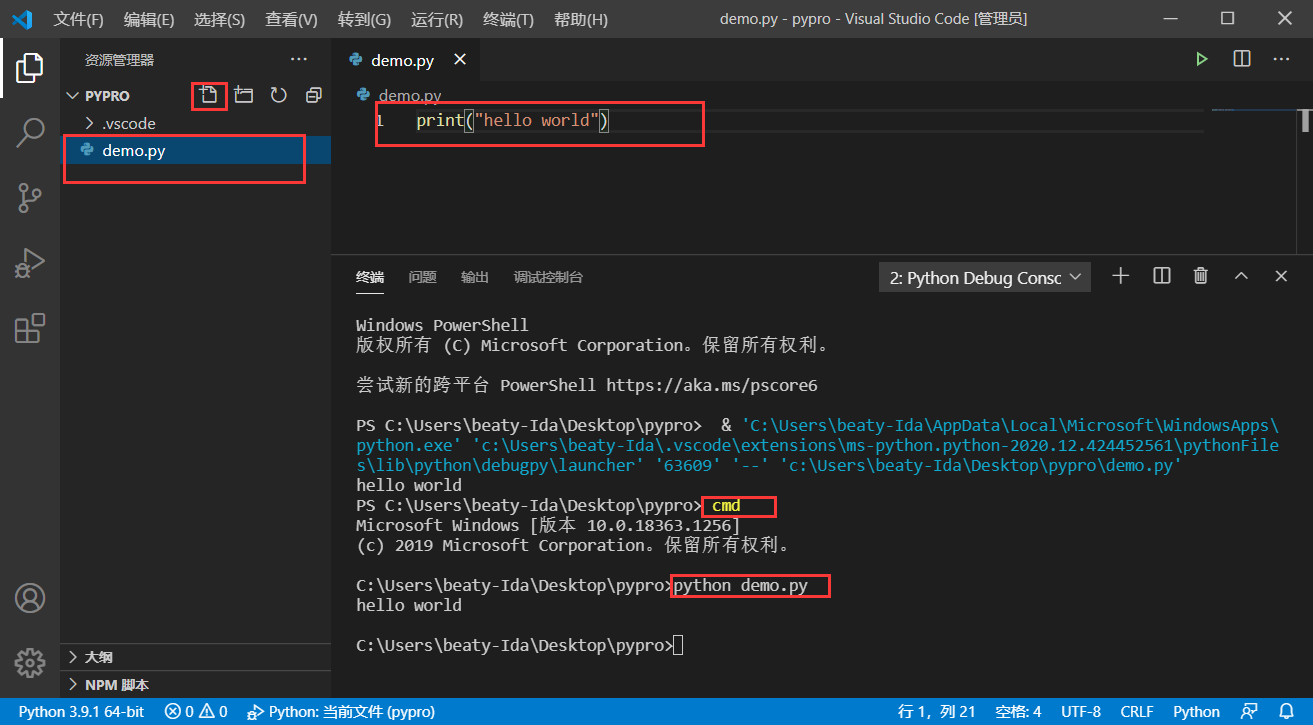Activate the demo.py editor tab
1313x725 pixels.
(403, 60)
